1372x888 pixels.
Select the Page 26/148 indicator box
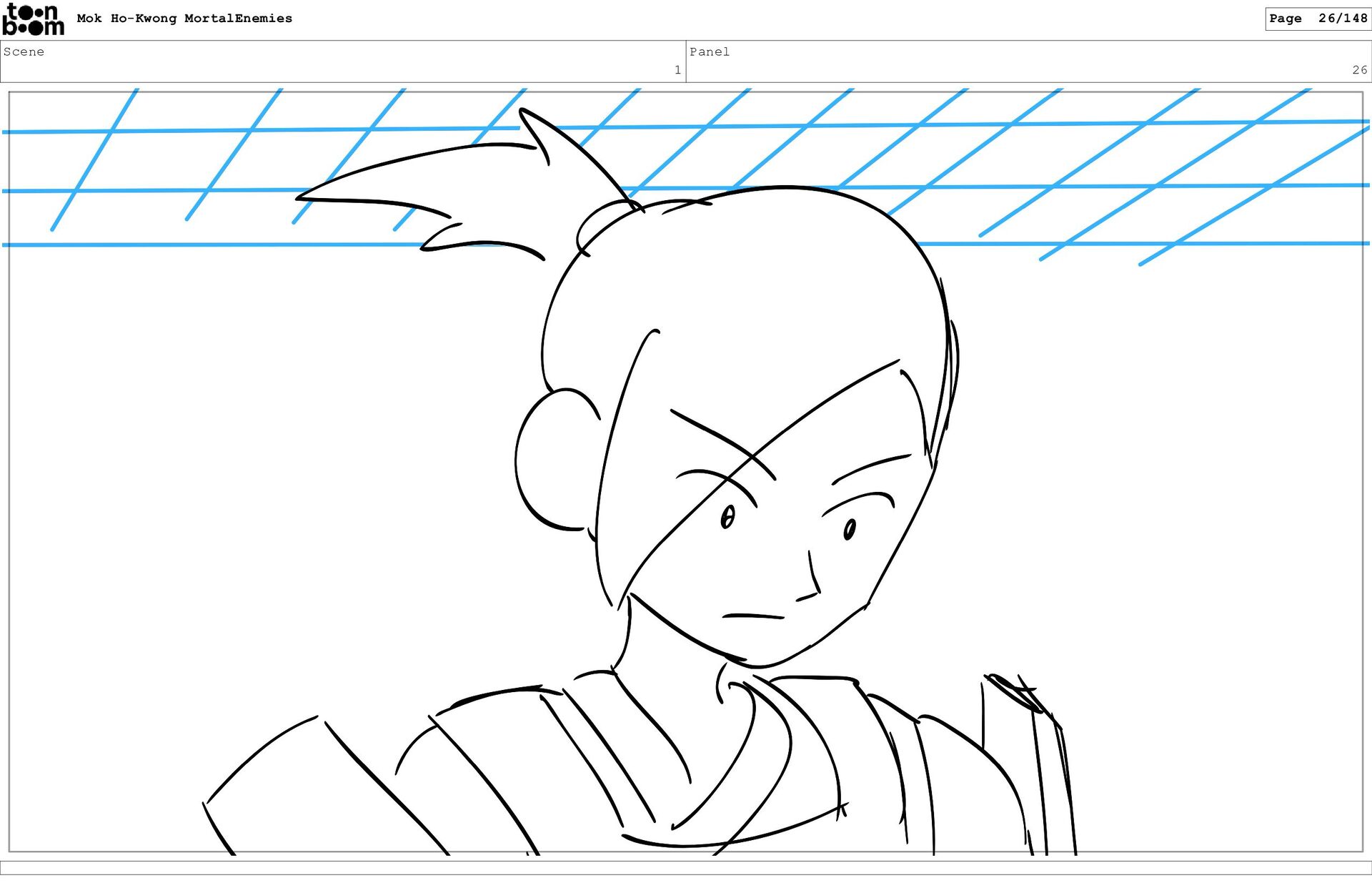1317,19
